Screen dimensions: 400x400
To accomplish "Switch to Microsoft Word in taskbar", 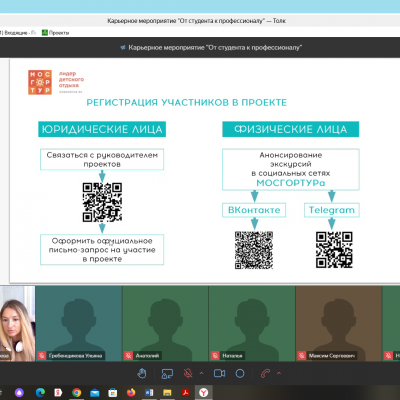I will [149, 393].
